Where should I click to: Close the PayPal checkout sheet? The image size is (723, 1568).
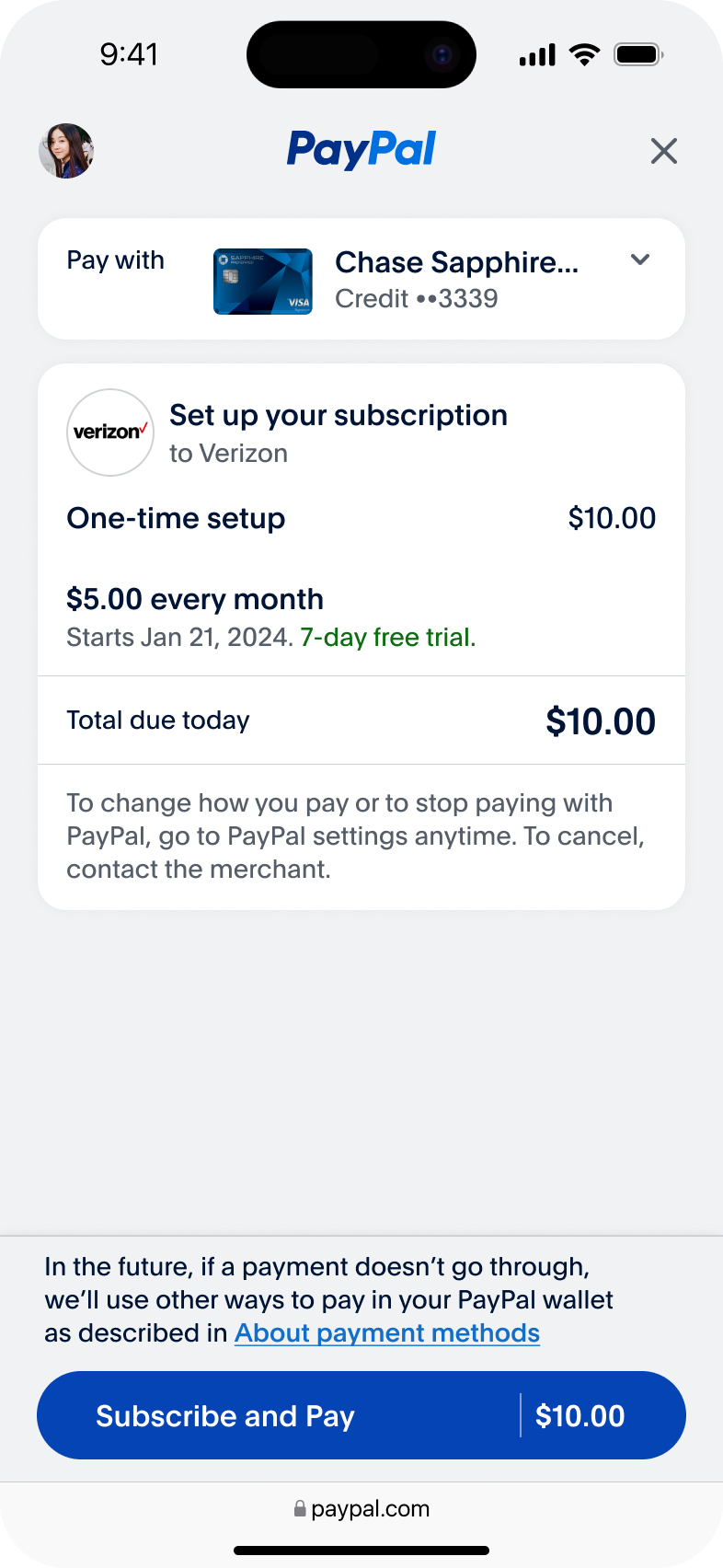(663, 151)
